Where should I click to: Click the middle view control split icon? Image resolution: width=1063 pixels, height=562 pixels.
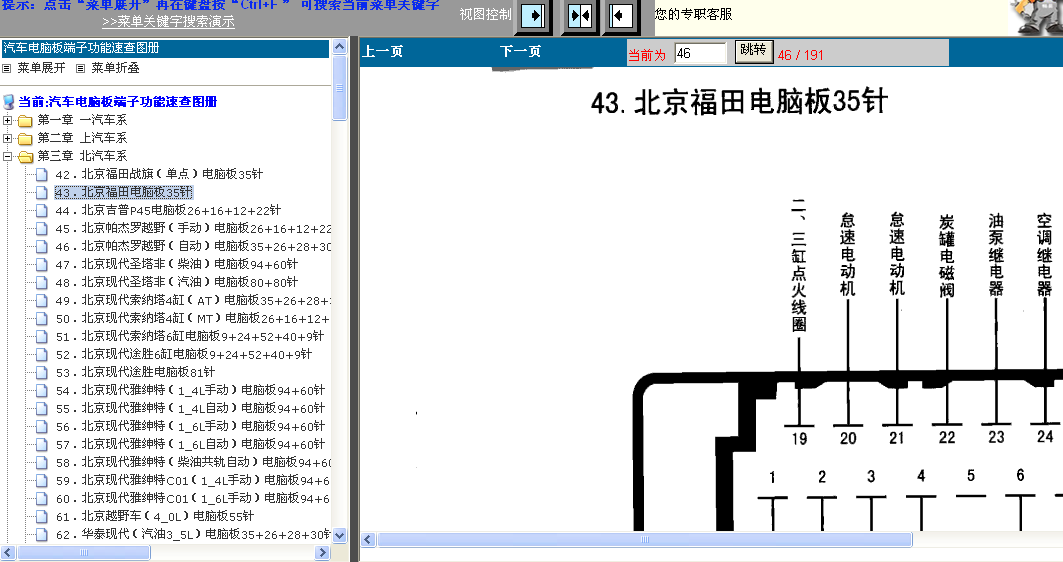(x=580, y=16)
